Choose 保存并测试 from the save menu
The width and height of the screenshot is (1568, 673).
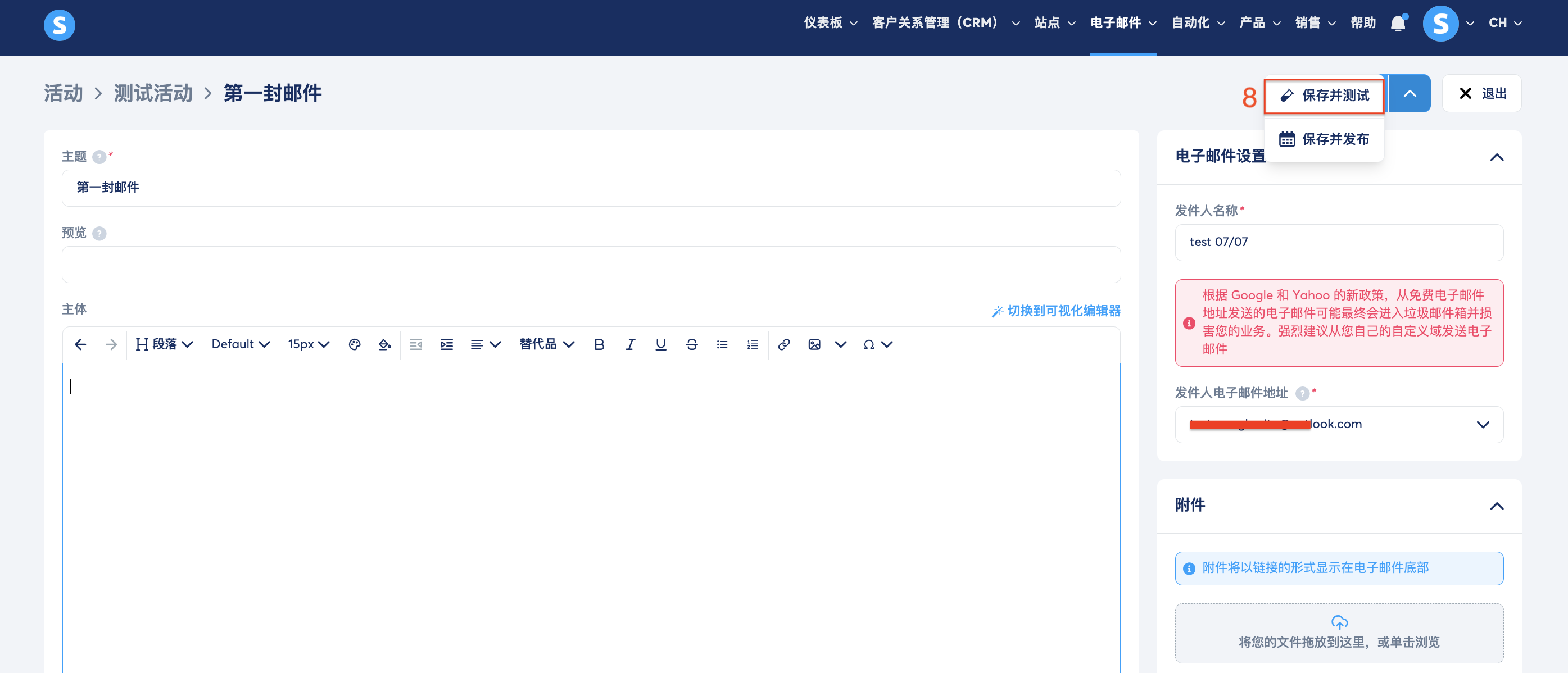click(1324, 95)
